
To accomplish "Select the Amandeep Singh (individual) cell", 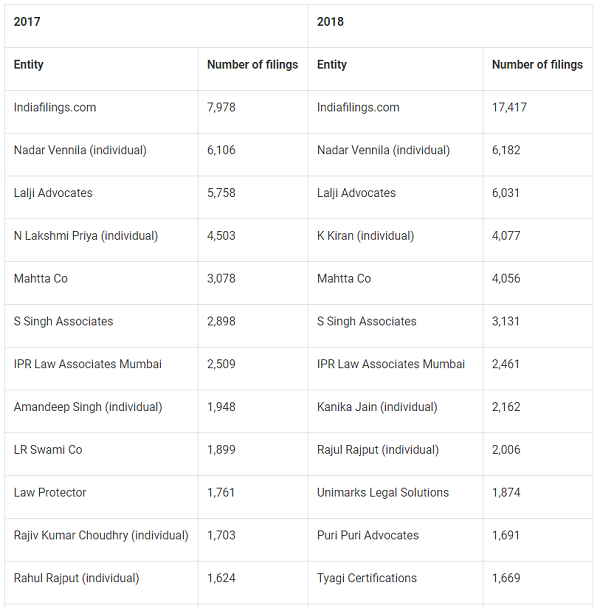I will click(88, 407).
